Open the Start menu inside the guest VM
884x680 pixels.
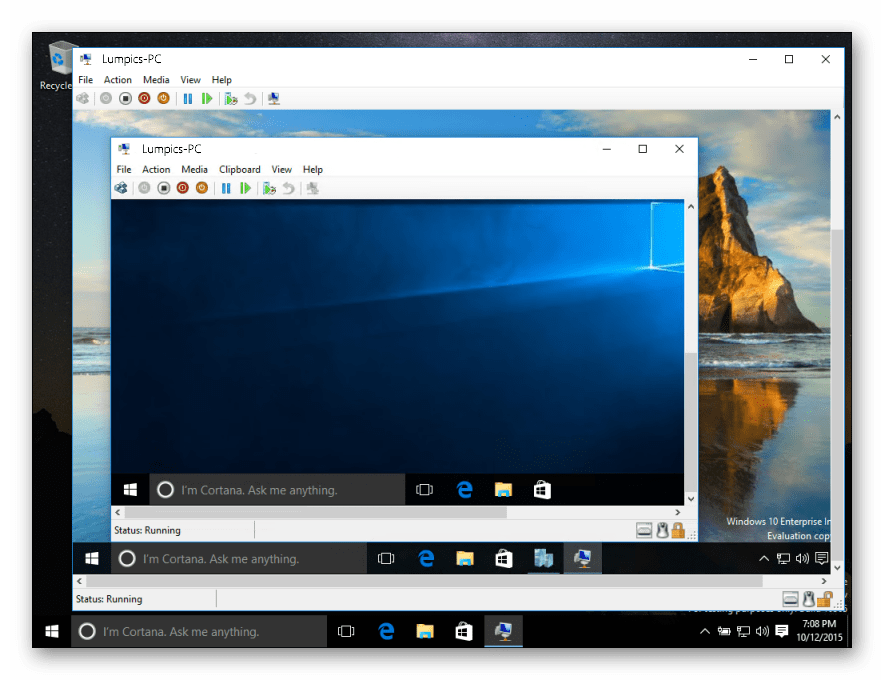129,489
